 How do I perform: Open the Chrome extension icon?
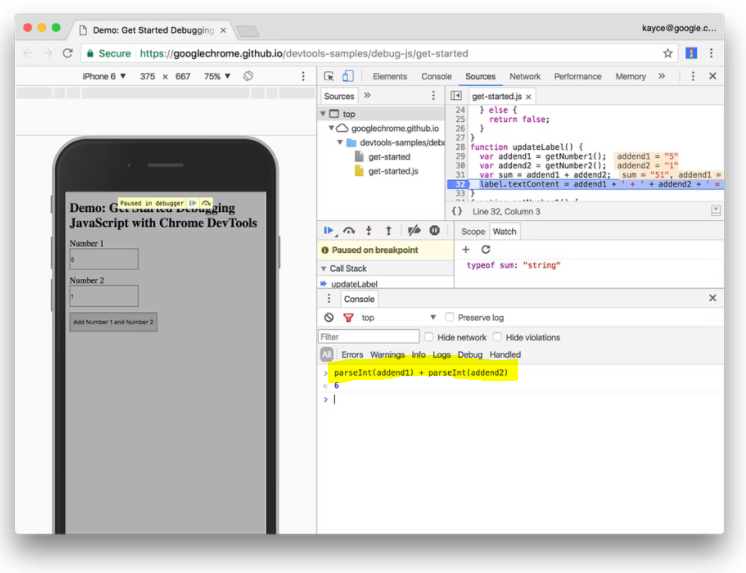[x=691, y=53]
